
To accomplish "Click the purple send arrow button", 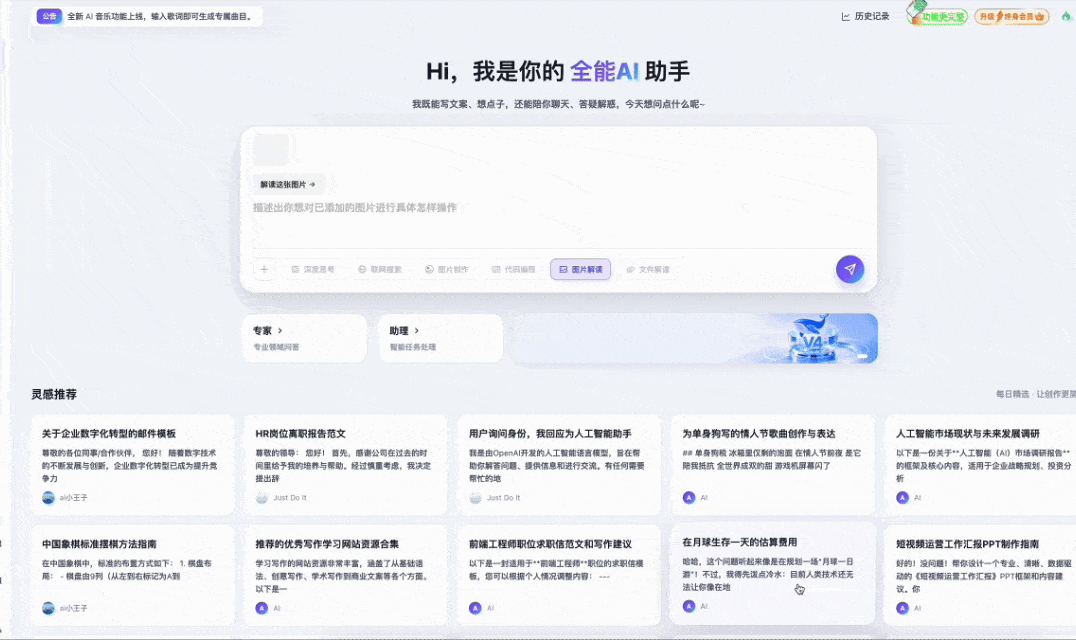I will click(850, 270).
